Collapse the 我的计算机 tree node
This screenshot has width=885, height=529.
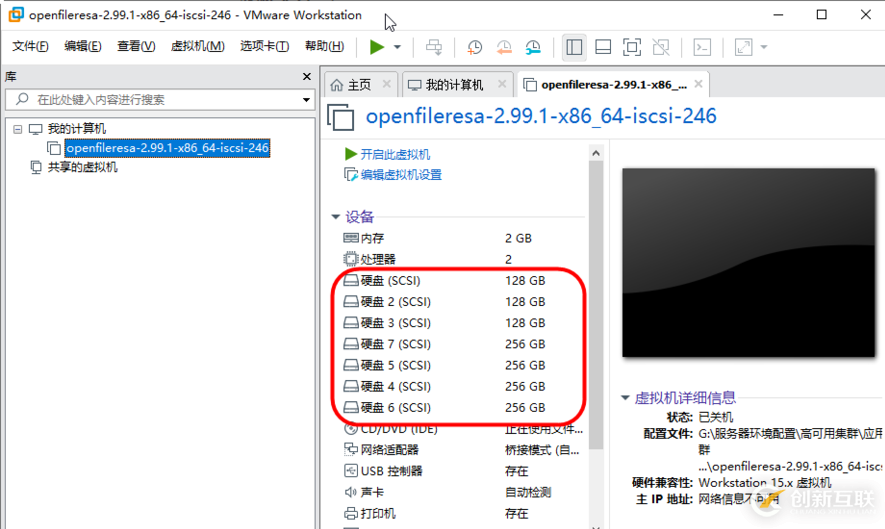pos(18,129)
